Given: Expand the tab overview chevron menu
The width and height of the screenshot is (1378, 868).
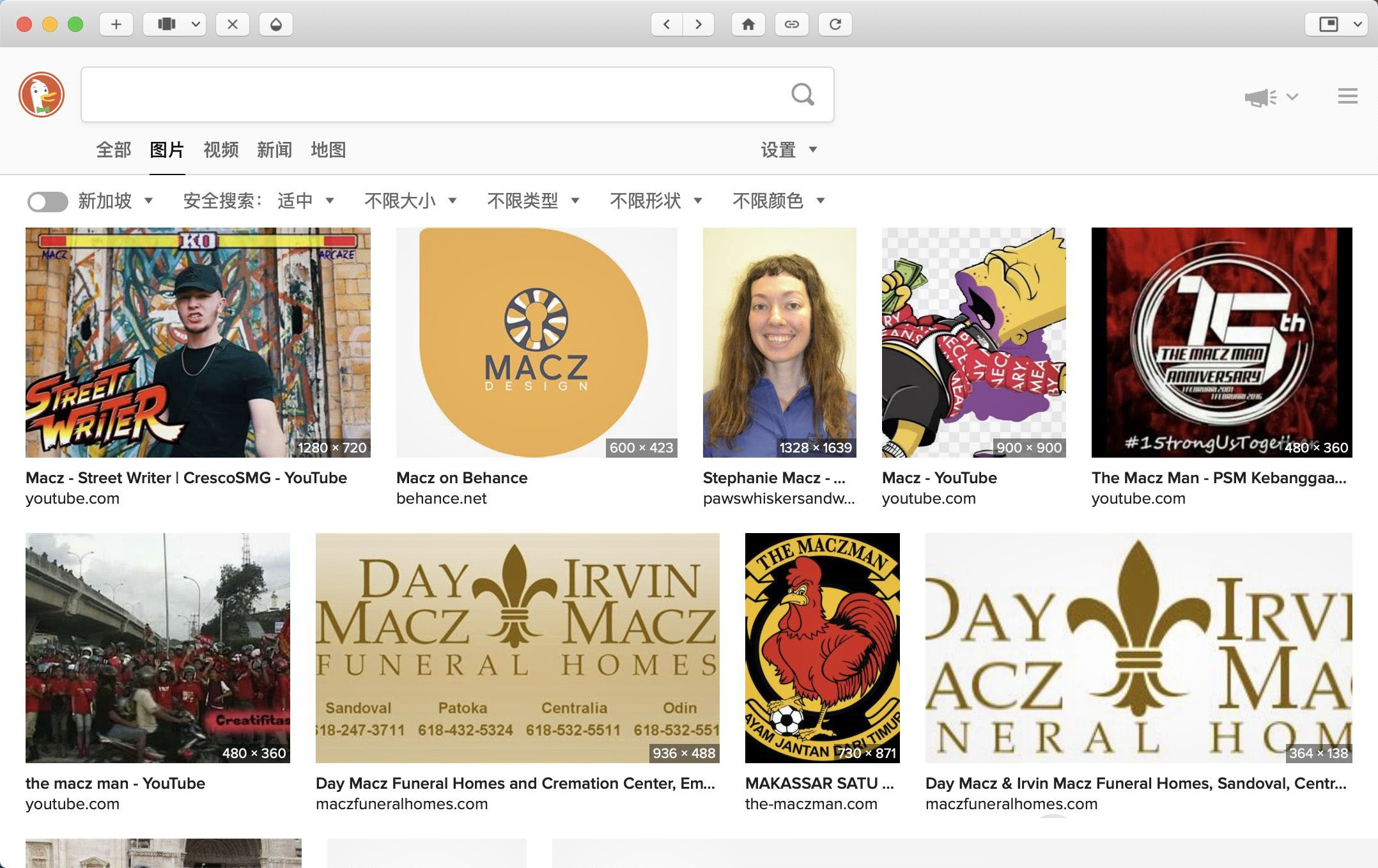Looking at the screenshot, I should pos(196,24).
